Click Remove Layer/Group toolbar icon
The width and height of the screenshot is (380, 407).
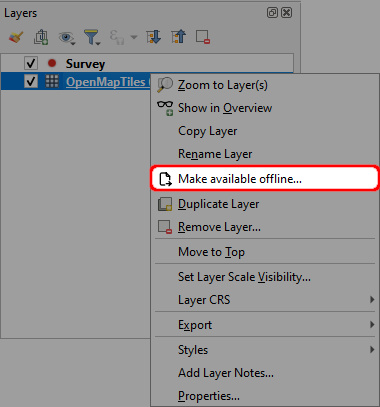coord(203,37)
